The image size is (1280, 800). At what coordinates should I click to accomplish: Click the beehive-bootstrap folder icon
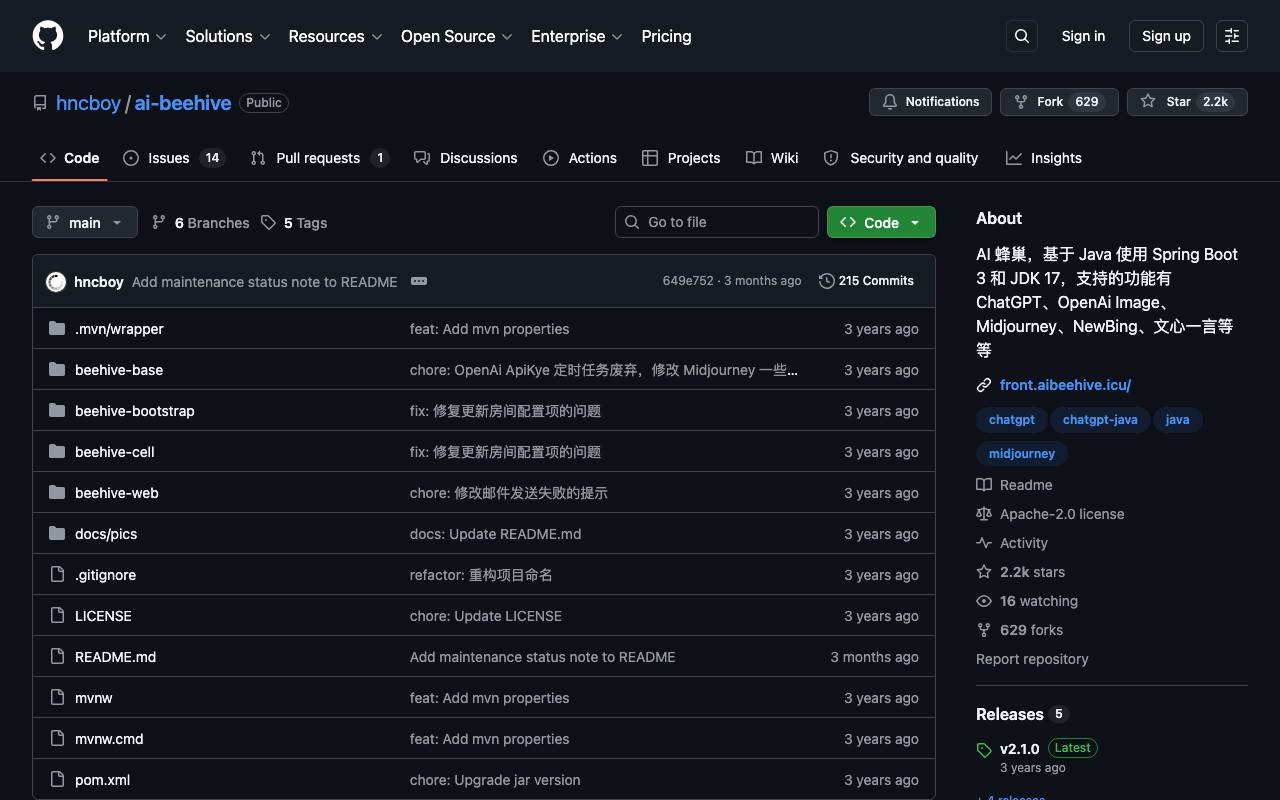tap(57, 410)
